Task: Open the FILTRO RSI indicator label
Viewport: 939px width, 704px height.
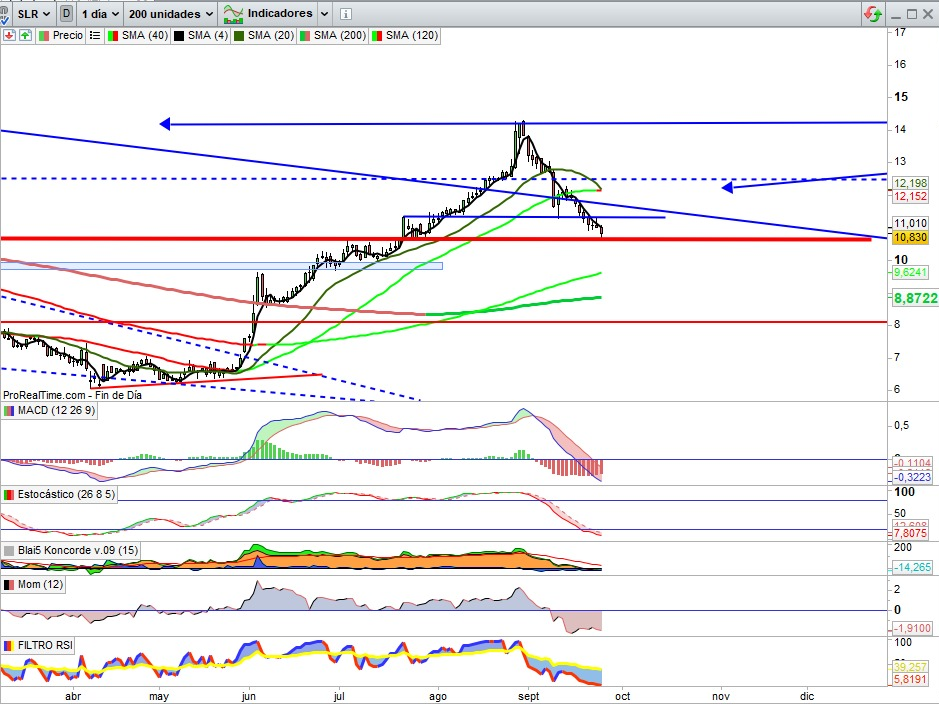Action: click(x=45, y=645)
